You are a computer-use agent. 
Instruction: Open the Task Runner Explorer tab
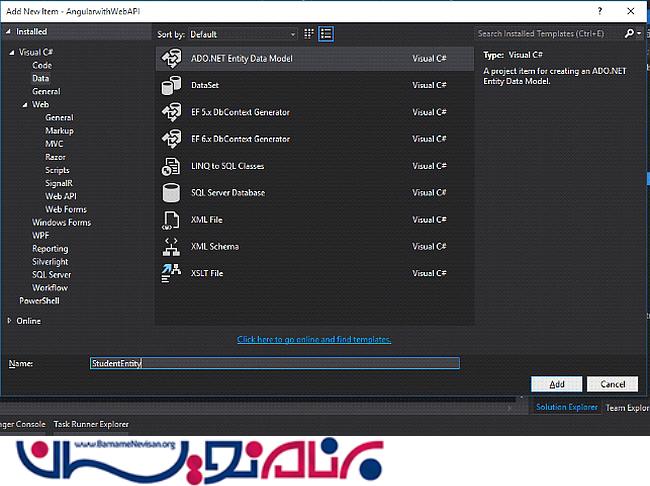pyautogui.click(x=91, y=425)
